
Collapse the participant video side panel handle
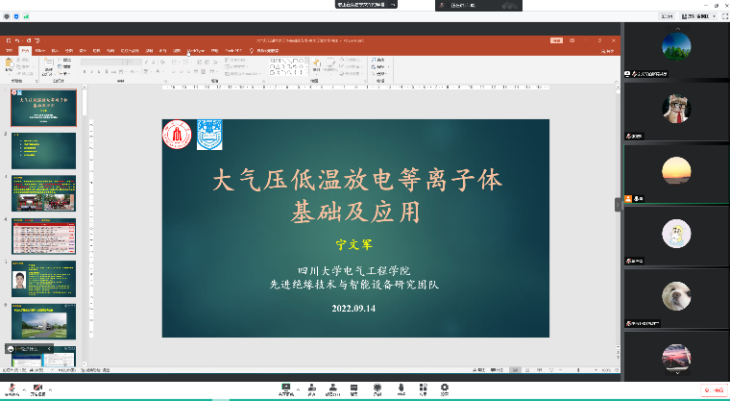pyautogui.click(x=617, y=204)
